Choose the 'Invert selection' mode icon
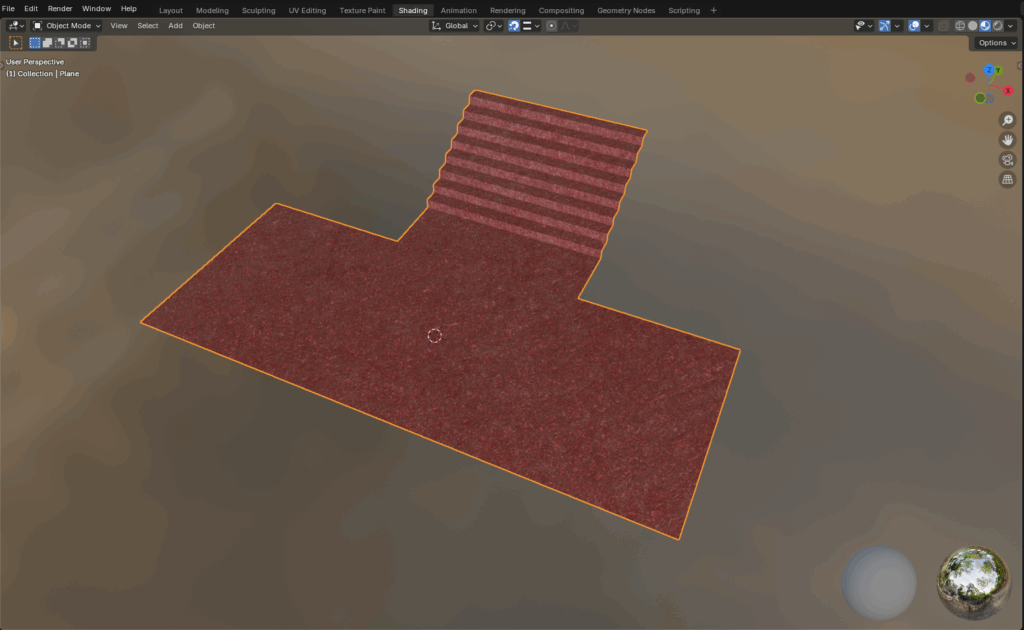 72,43
